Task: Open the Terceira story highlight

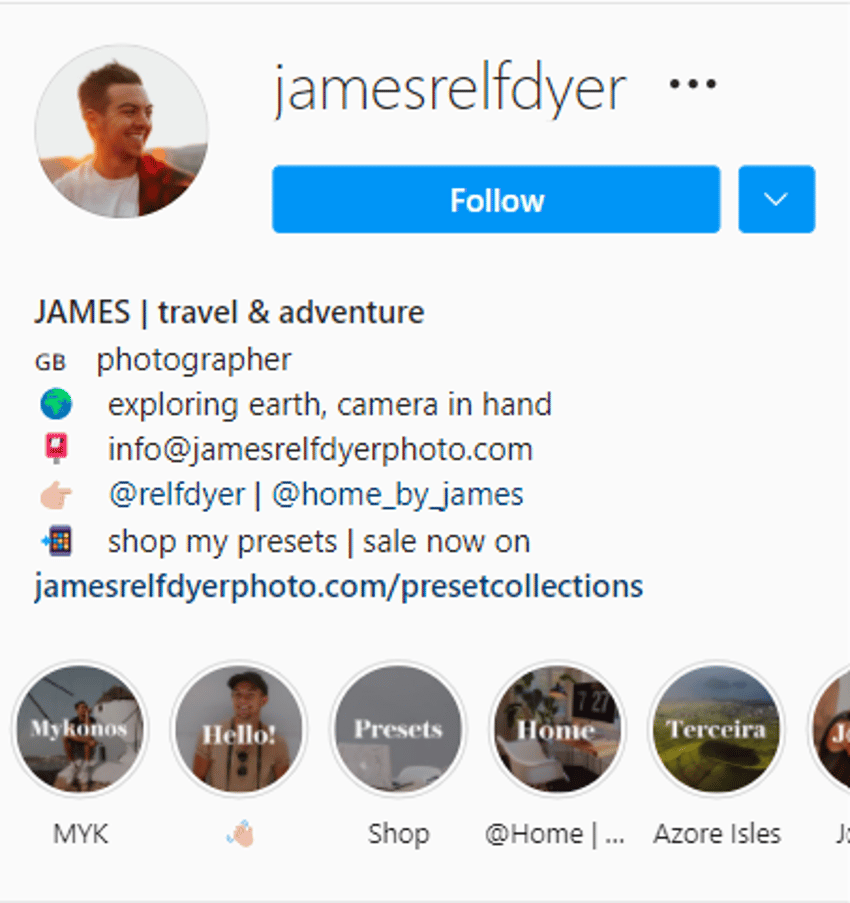Action: click(716, 729)
